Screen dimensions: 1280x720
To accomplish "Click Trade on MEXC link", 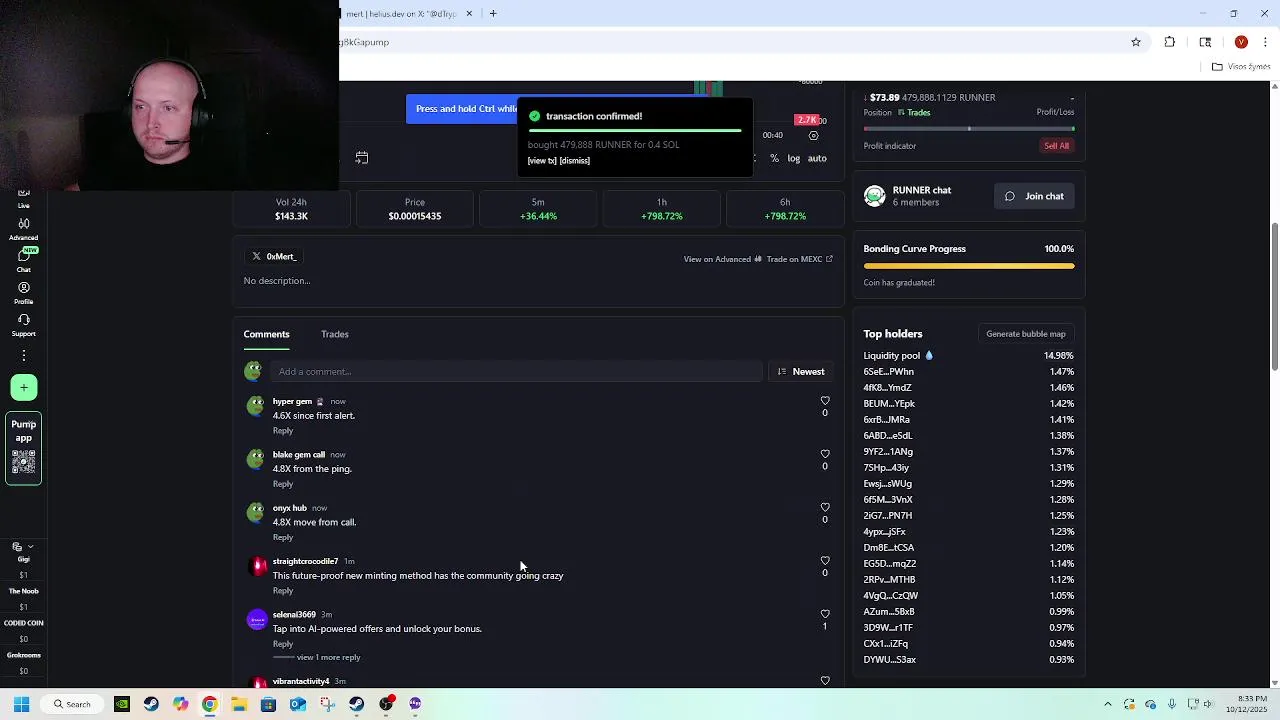I will coord(799,259).
